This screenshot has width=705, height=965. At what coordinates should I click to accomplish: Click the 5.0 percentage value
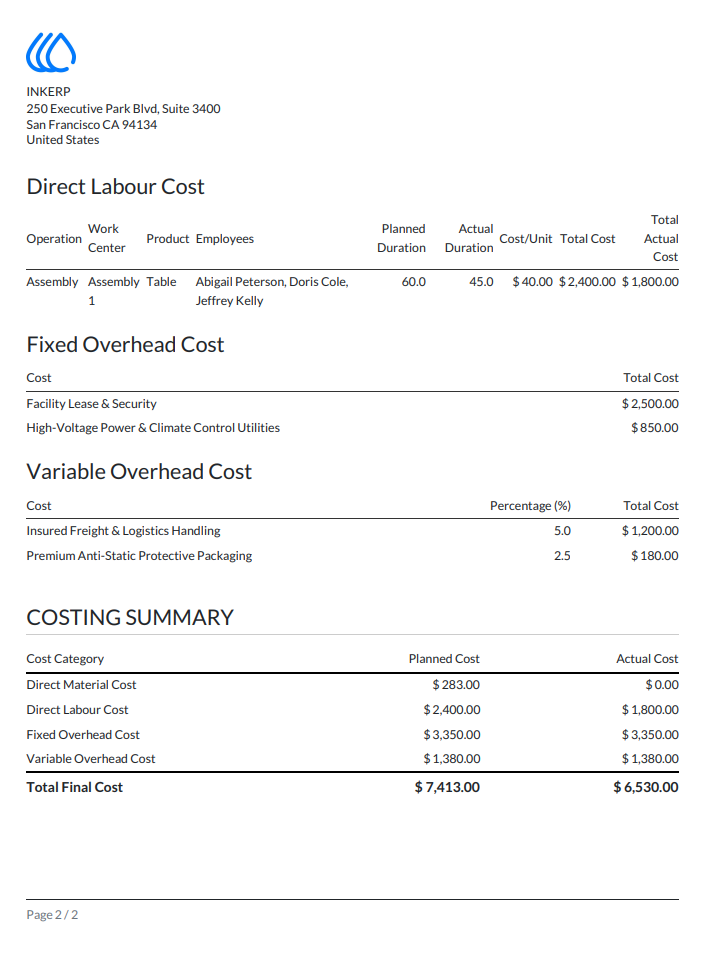point(562,531)
